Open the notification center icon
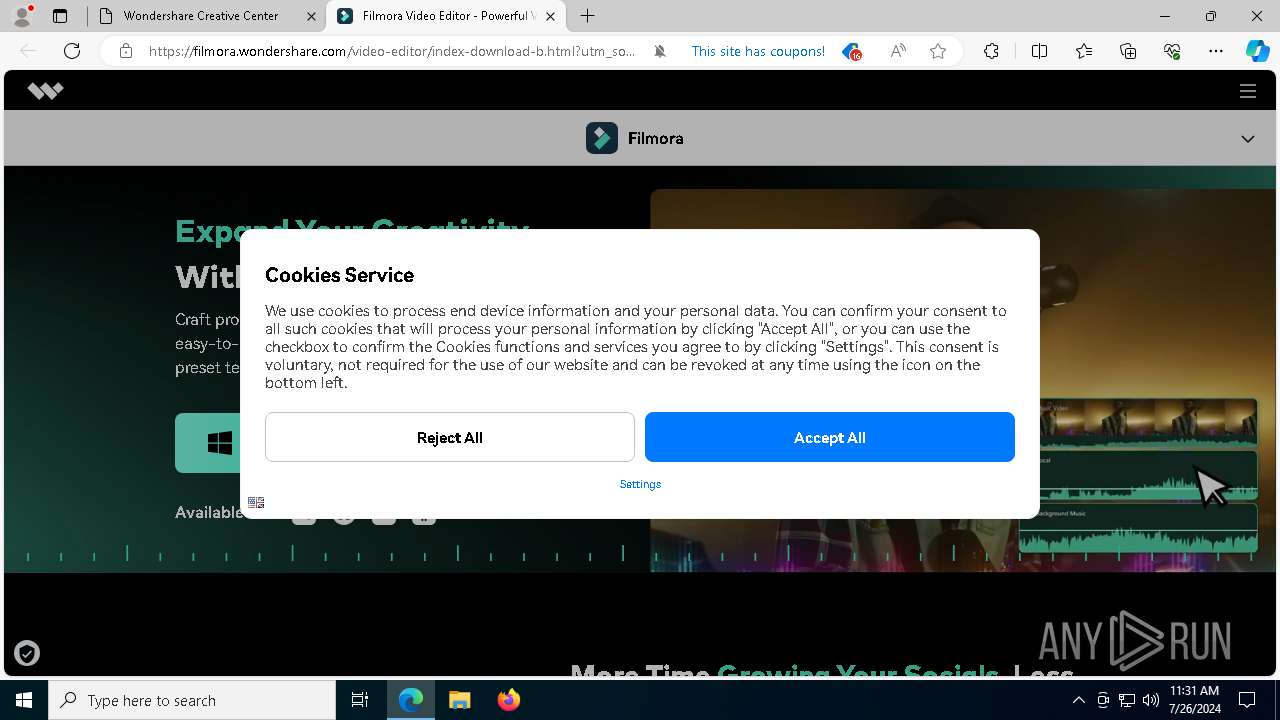 (1247, 700)
